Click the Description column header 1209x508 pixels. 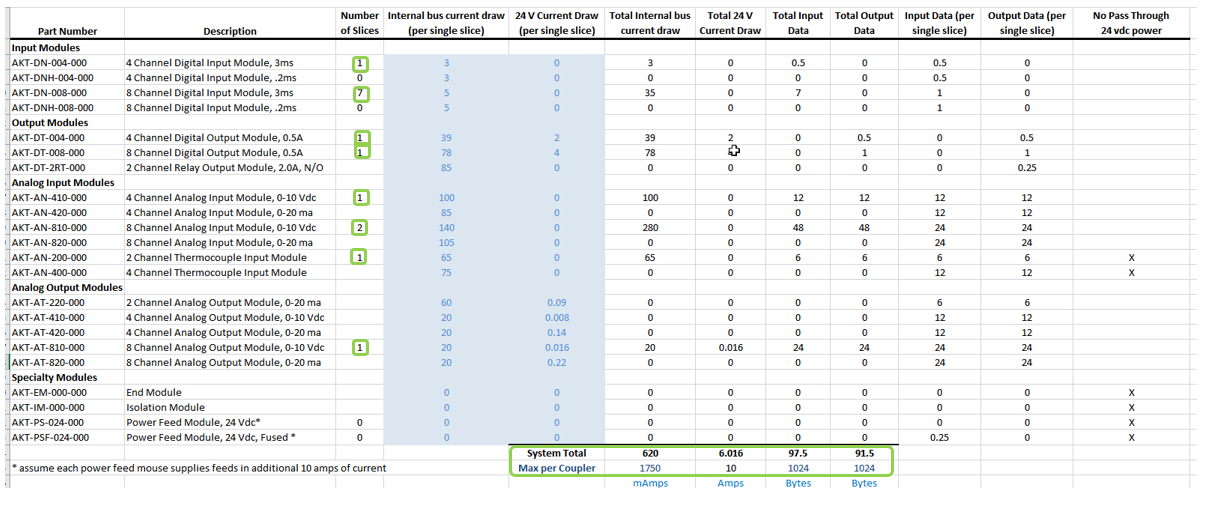tap(230, 31)
